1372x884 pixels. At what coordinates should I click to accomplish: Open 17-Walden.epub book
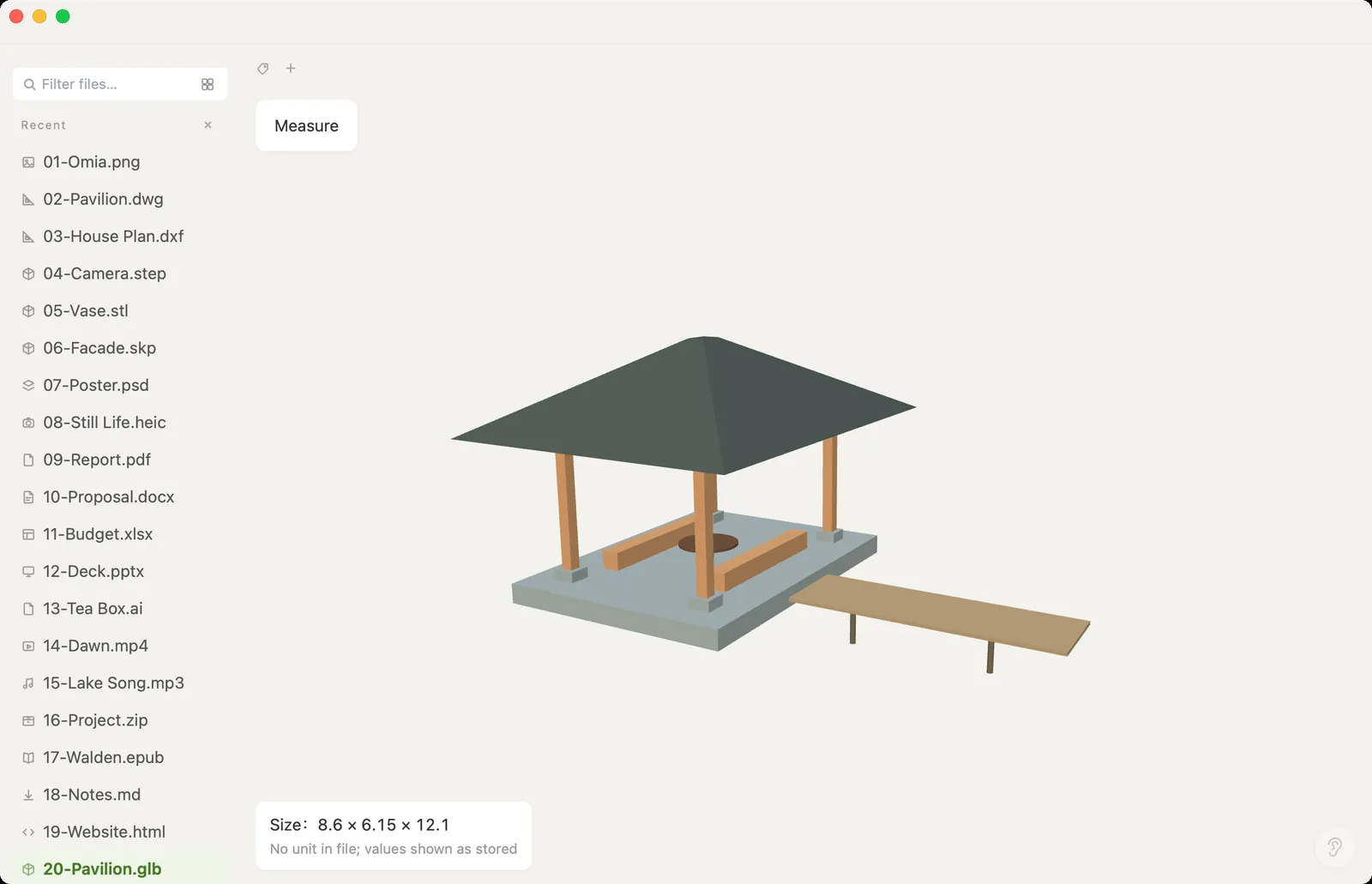(x=103, y=758)
